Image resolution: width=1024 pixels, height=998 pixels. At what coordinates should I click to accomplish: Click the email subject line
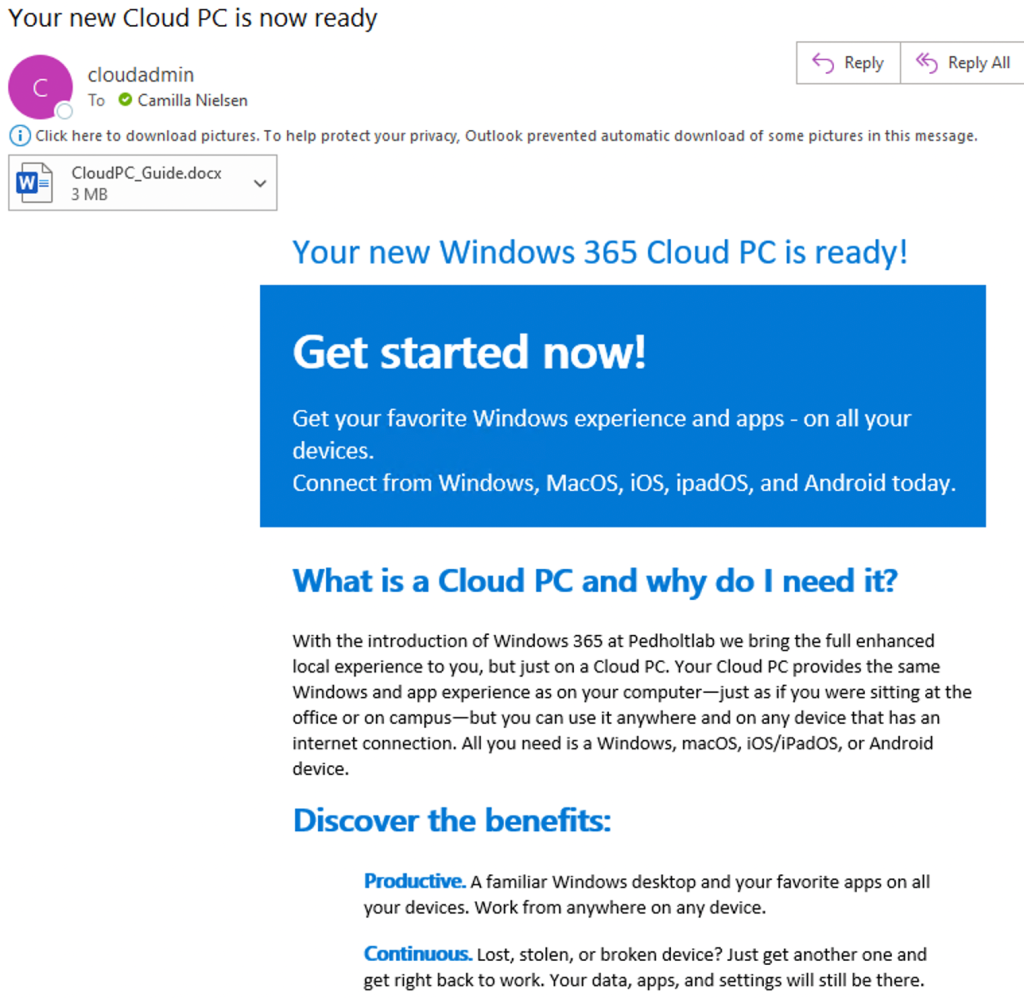tap(193, 18)
